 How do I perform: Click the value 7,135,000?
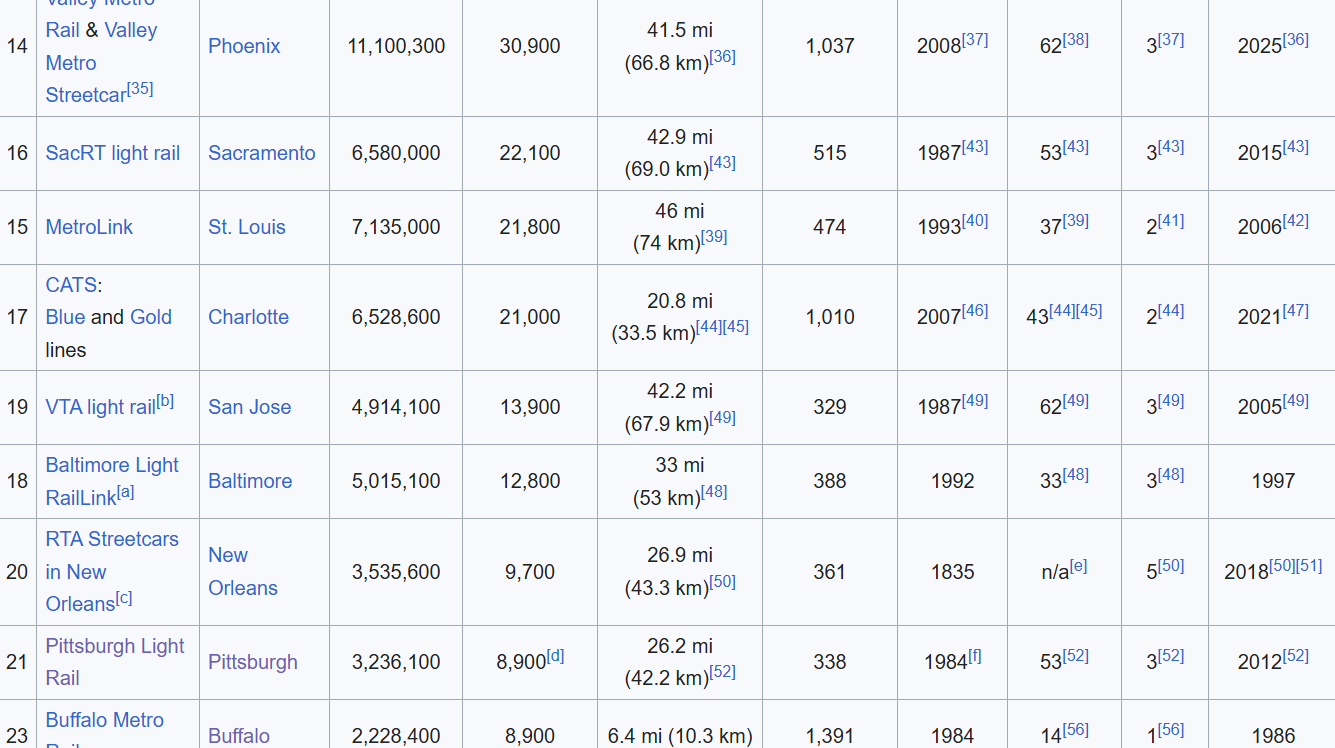coord(396,227)
